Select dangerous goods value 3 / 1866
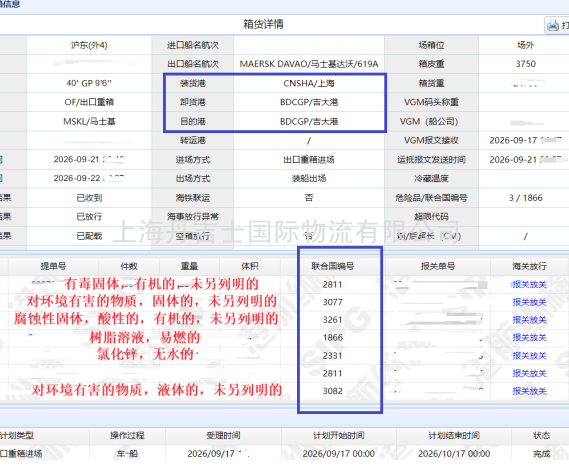569x468 pixels. click(x=525, y=198)
